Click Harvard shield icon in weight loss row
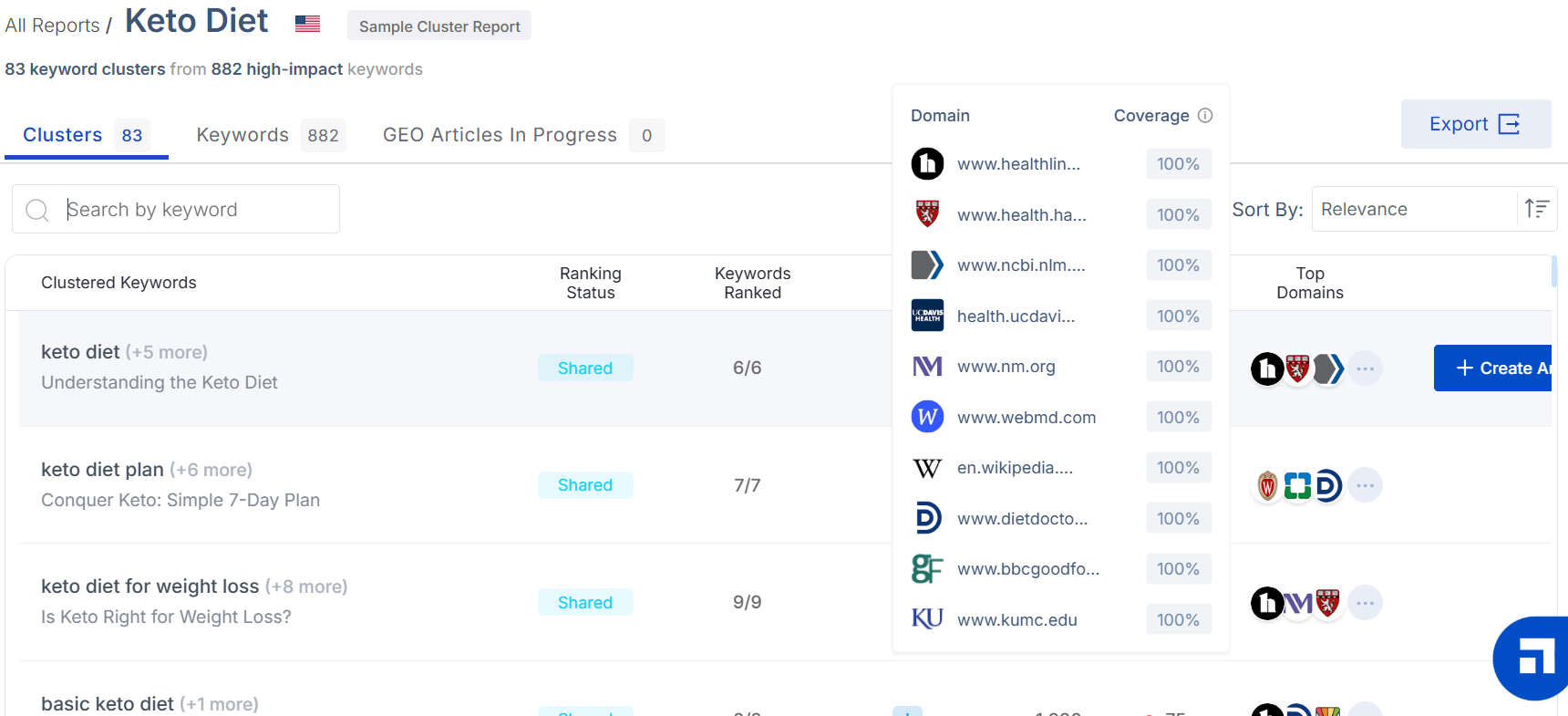Screen dimensions: 1568x716 (1328, 603)
